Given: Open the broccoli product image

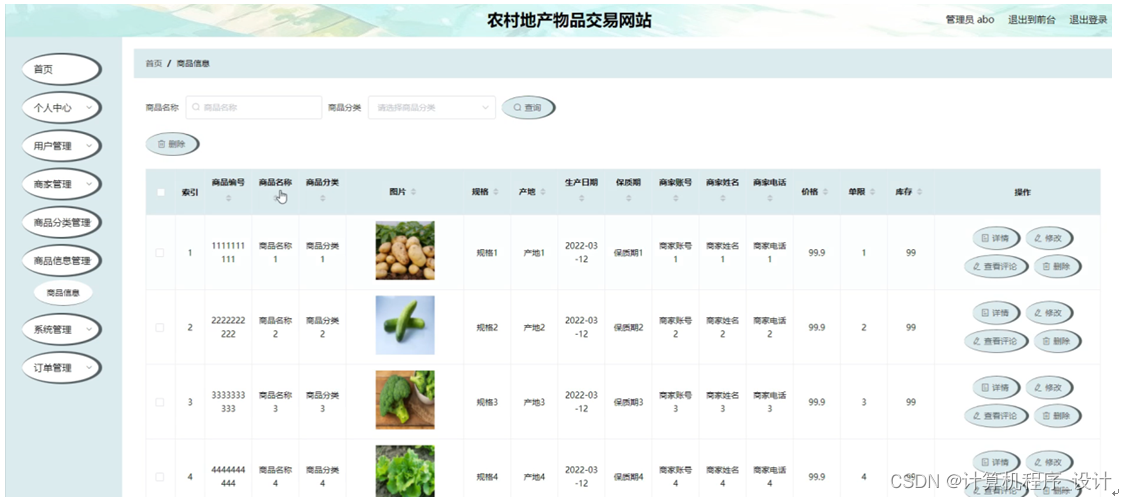Looking at the screenshot, I should 405,399.
